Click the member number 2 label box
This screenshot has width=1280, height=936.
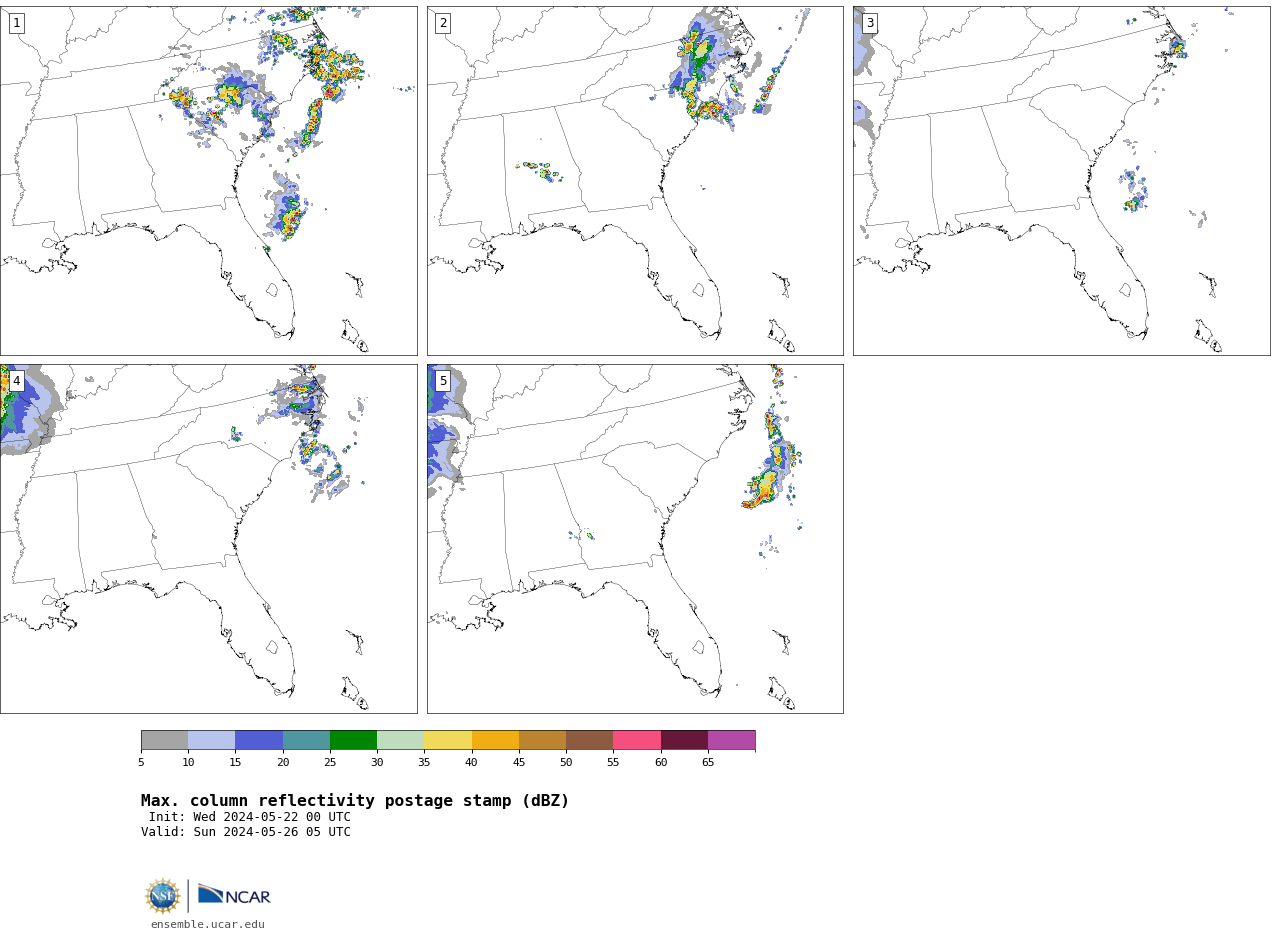443,23
